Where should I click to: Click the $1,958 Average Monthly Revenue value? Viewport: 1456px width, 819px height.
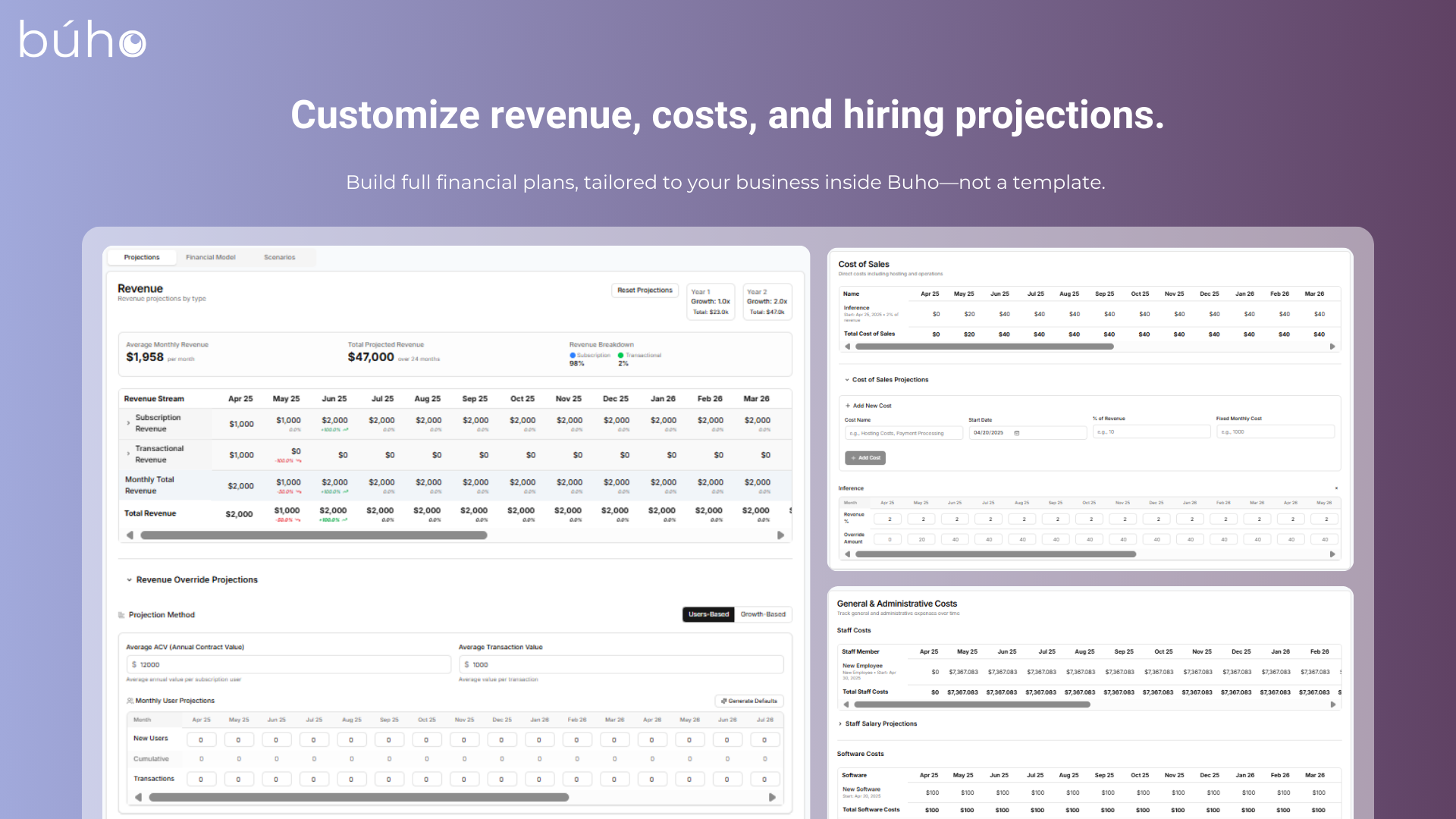[x=145, y=357]
